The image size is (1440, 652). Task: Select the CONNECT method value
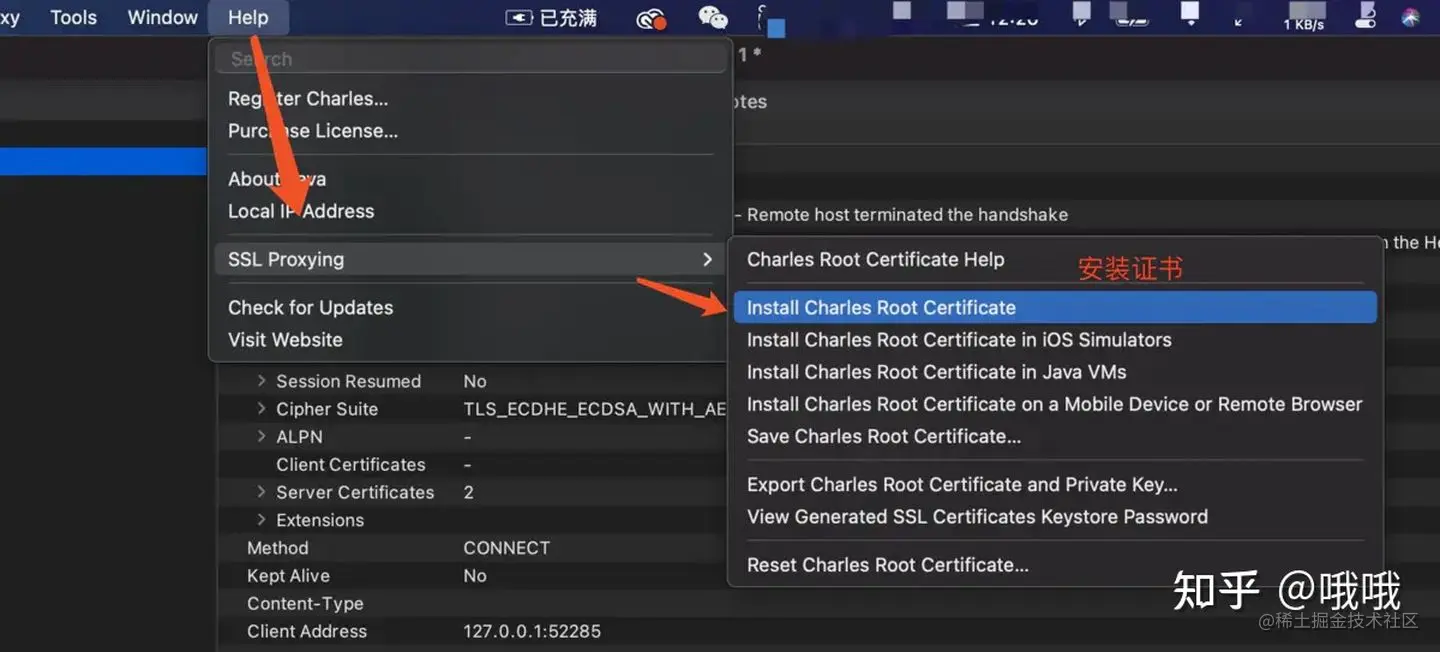[x=507, y=548]
